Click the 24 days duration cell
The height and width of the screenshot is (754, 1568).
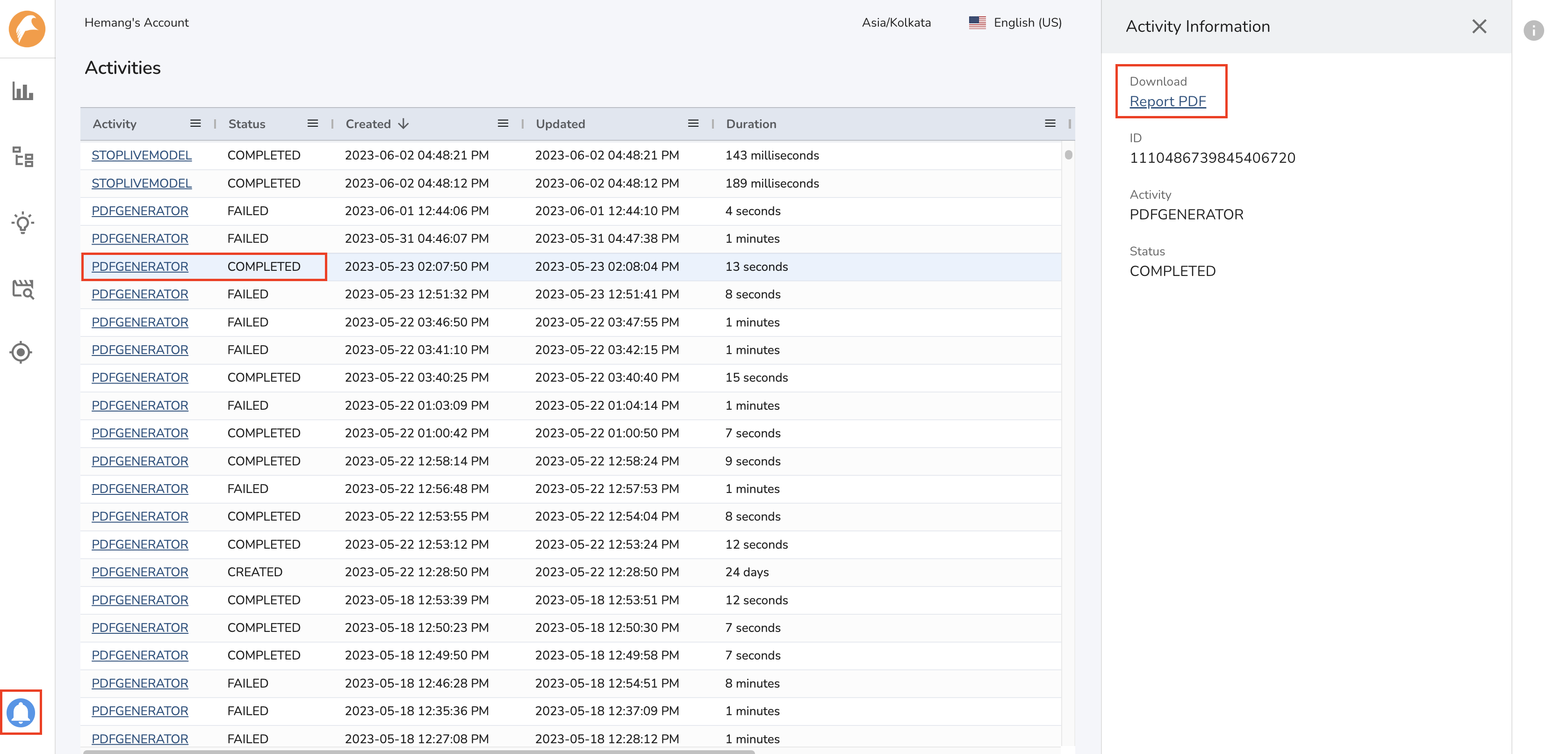747,572
